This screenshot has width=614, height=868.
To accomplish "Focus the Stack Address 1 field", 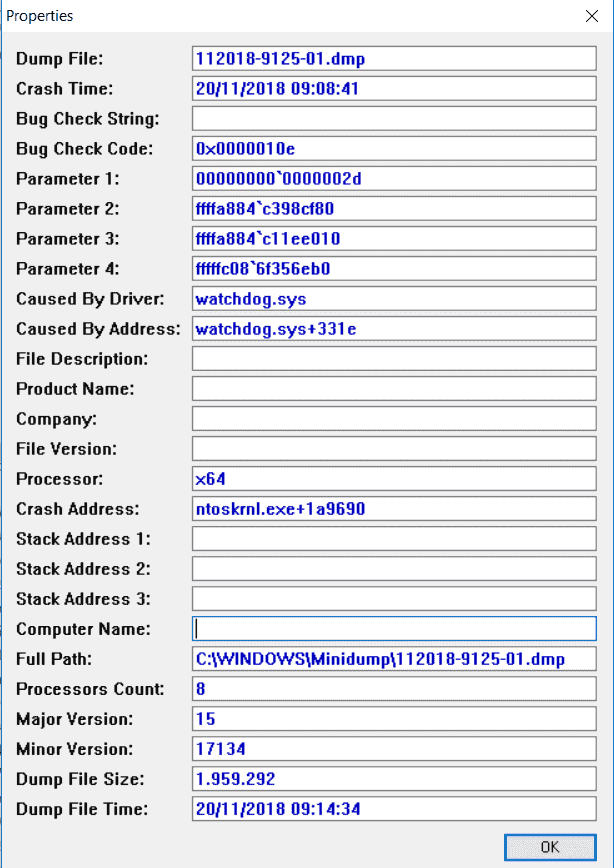I will click(x=394, y=538).
